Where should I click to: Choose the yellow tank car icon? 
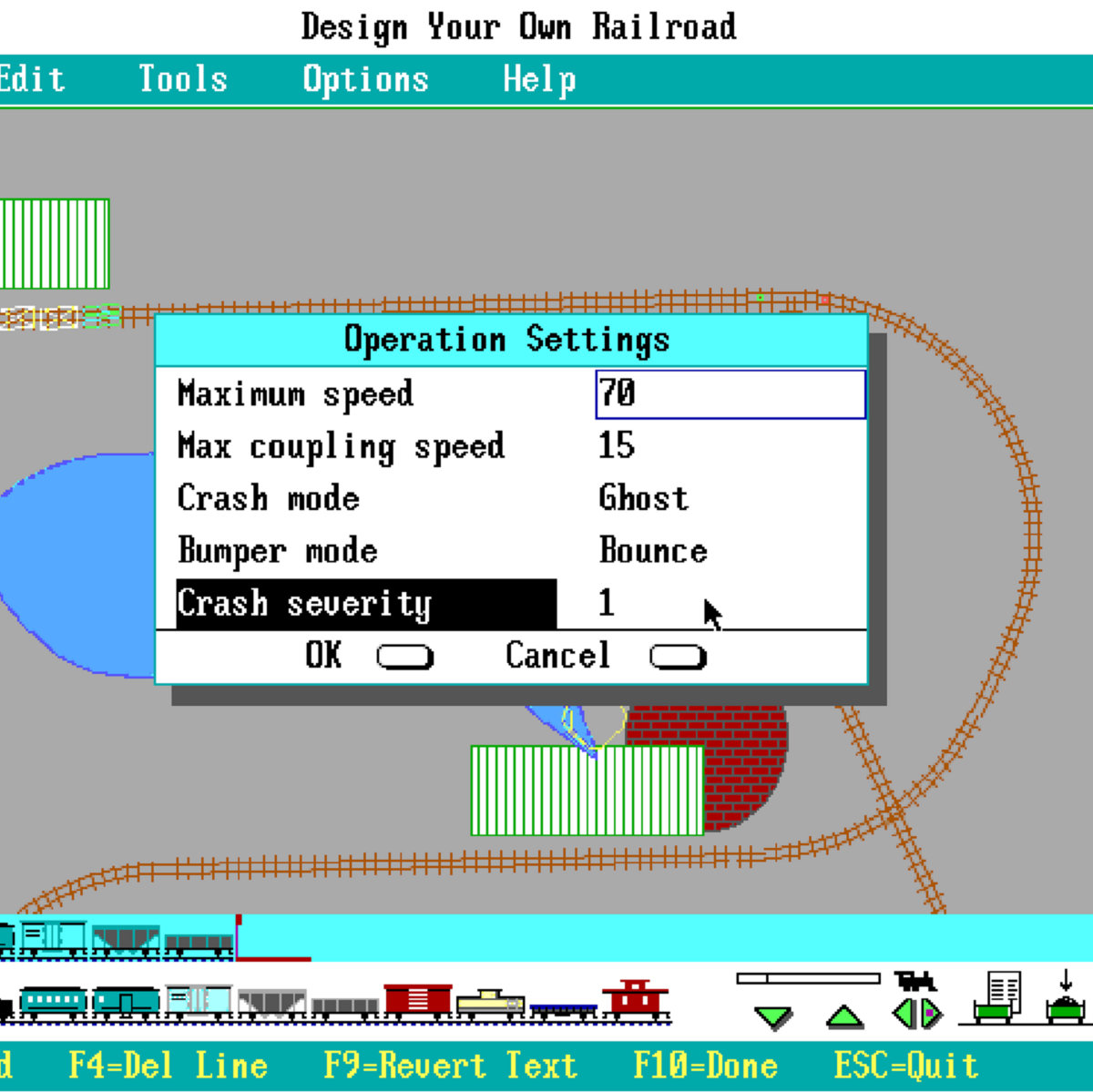click(x=490, y=1004)
